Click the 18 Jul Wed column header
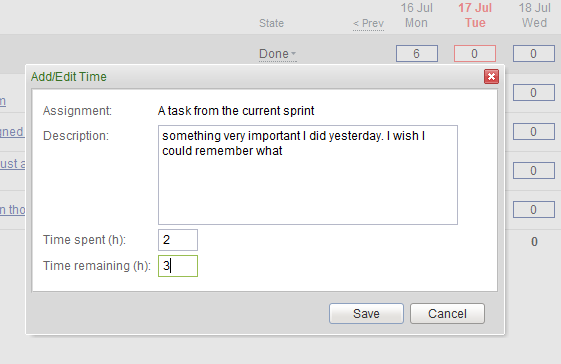Image resolution: width=561 pixels, height=364 pixels. [535, 15]
